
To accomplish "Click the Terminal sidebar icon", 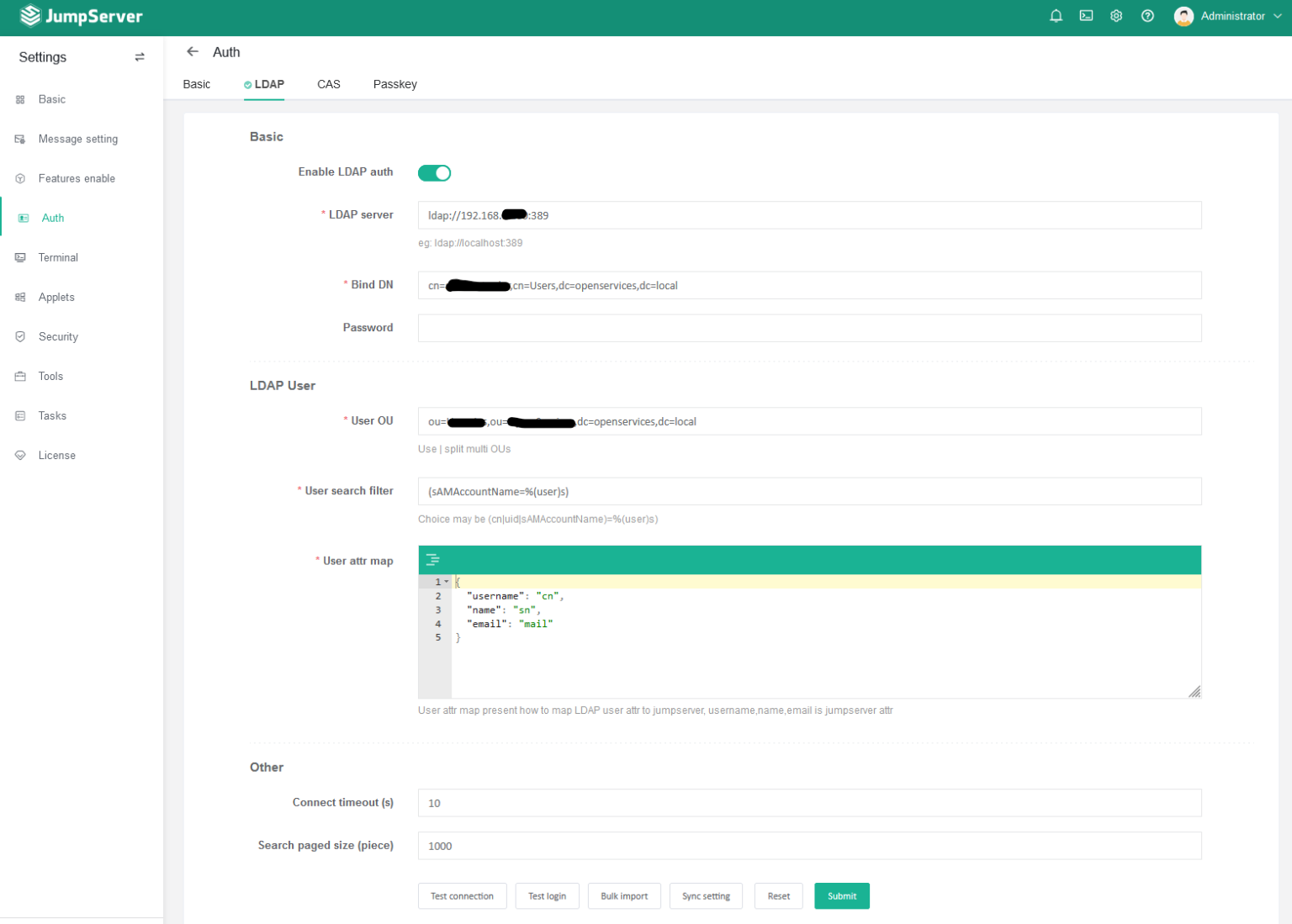I will coord(20,257).
